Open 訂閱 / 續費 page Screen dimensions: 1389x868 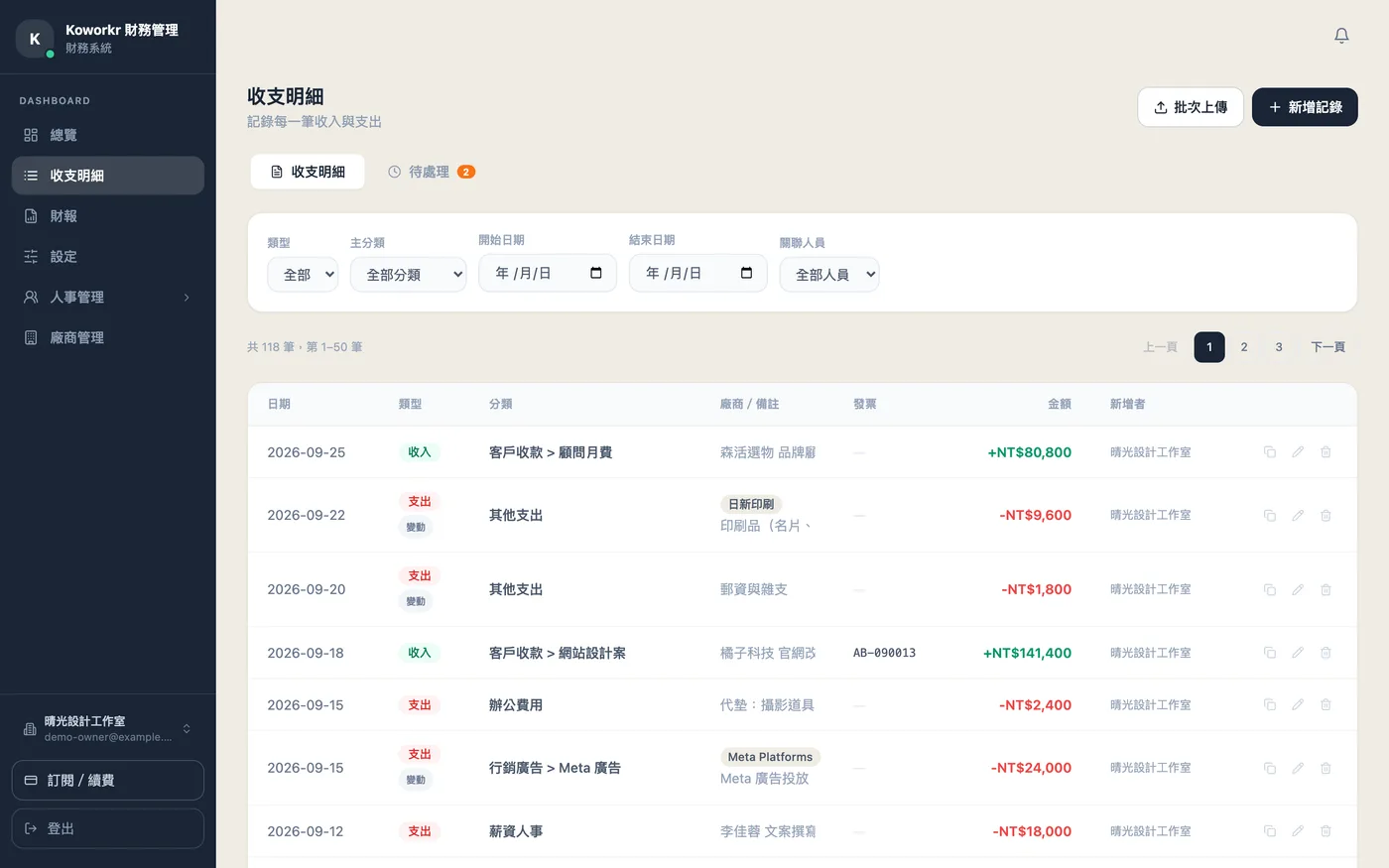pyautogui.click(x=108, y=781)
